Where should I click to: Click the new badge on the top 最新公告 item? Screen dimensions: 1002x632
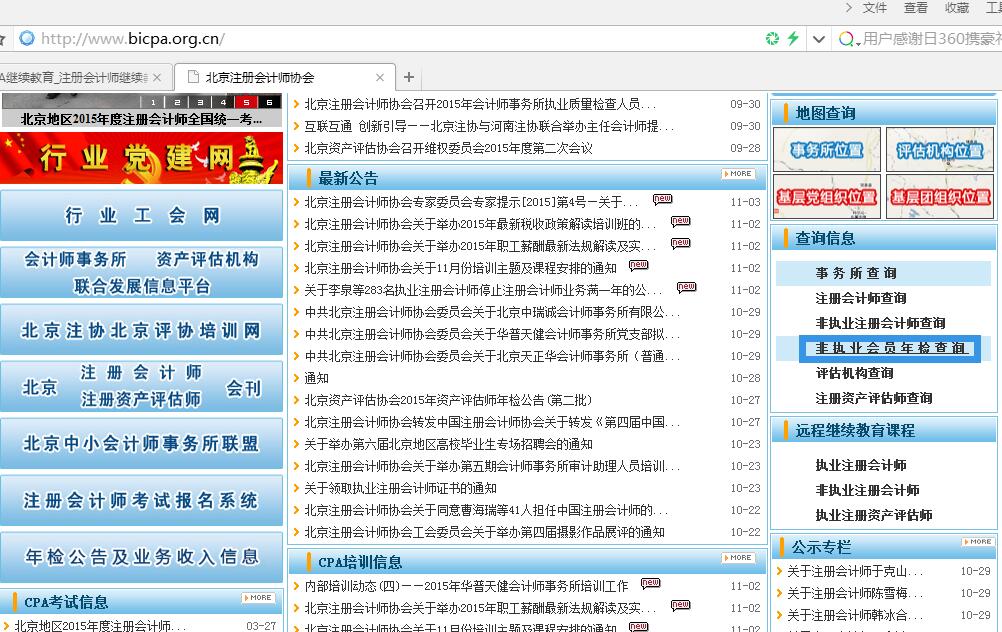pos(662,199)
